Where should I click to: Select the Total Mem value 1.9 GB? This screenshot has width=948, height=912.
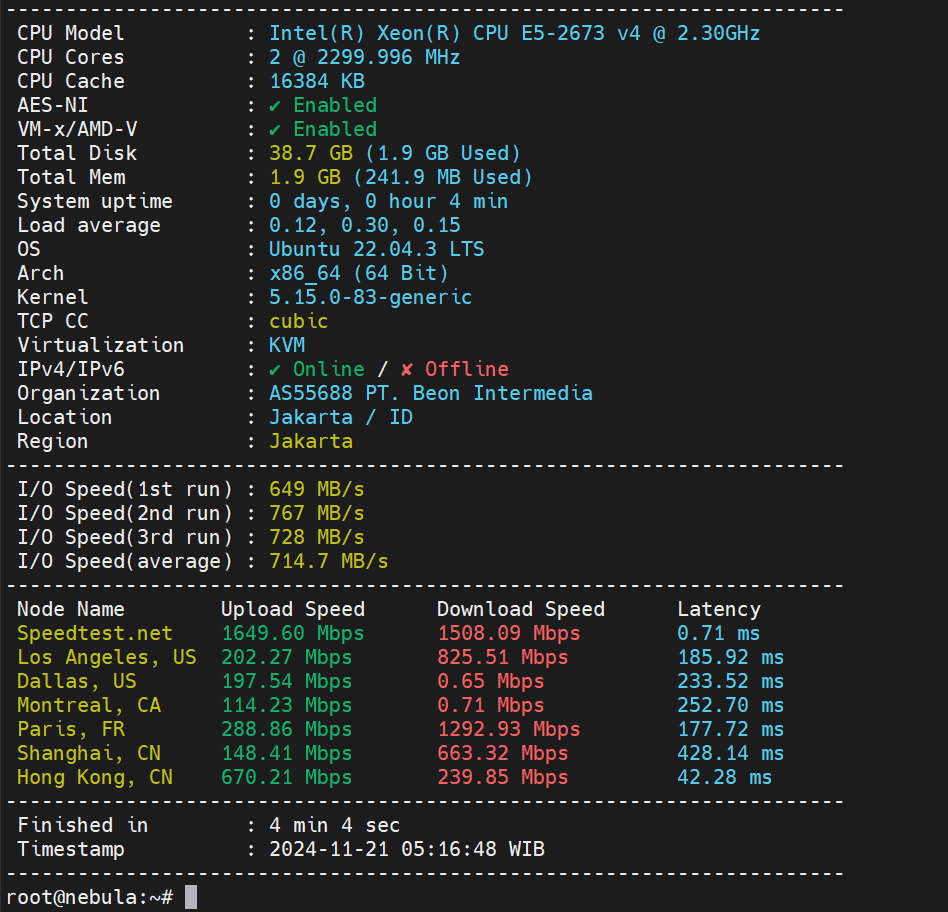tap(305, 177)
